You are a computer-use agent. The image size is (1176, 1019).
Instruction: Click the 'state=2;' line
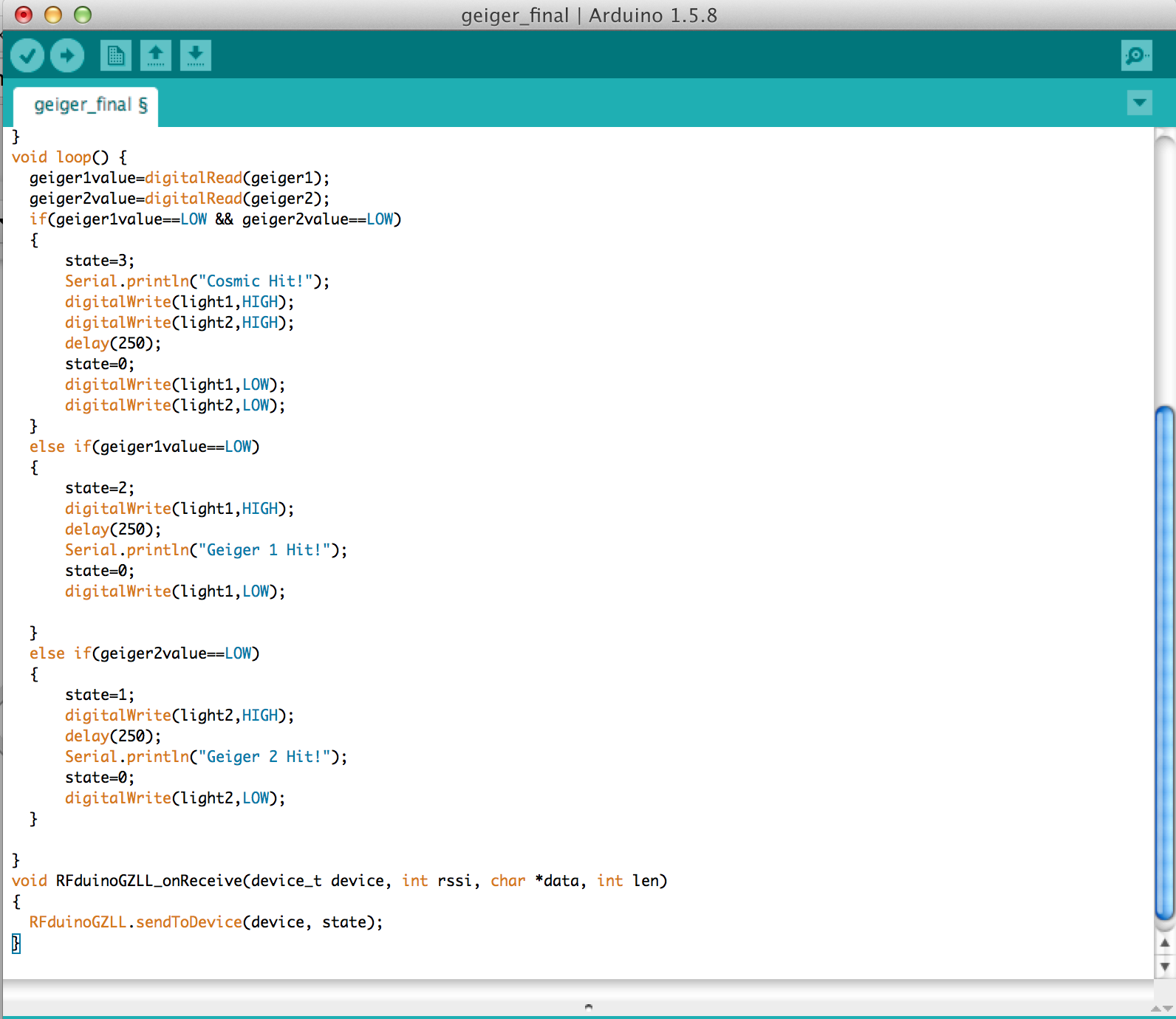point(100,488)
